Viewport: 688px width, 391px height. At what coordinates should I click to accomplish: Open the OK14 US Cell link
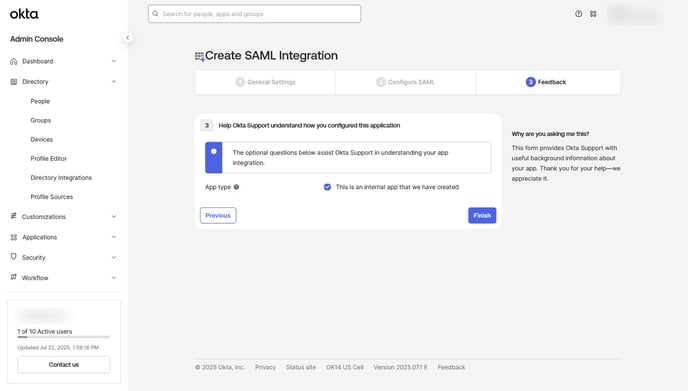[344, 367]
